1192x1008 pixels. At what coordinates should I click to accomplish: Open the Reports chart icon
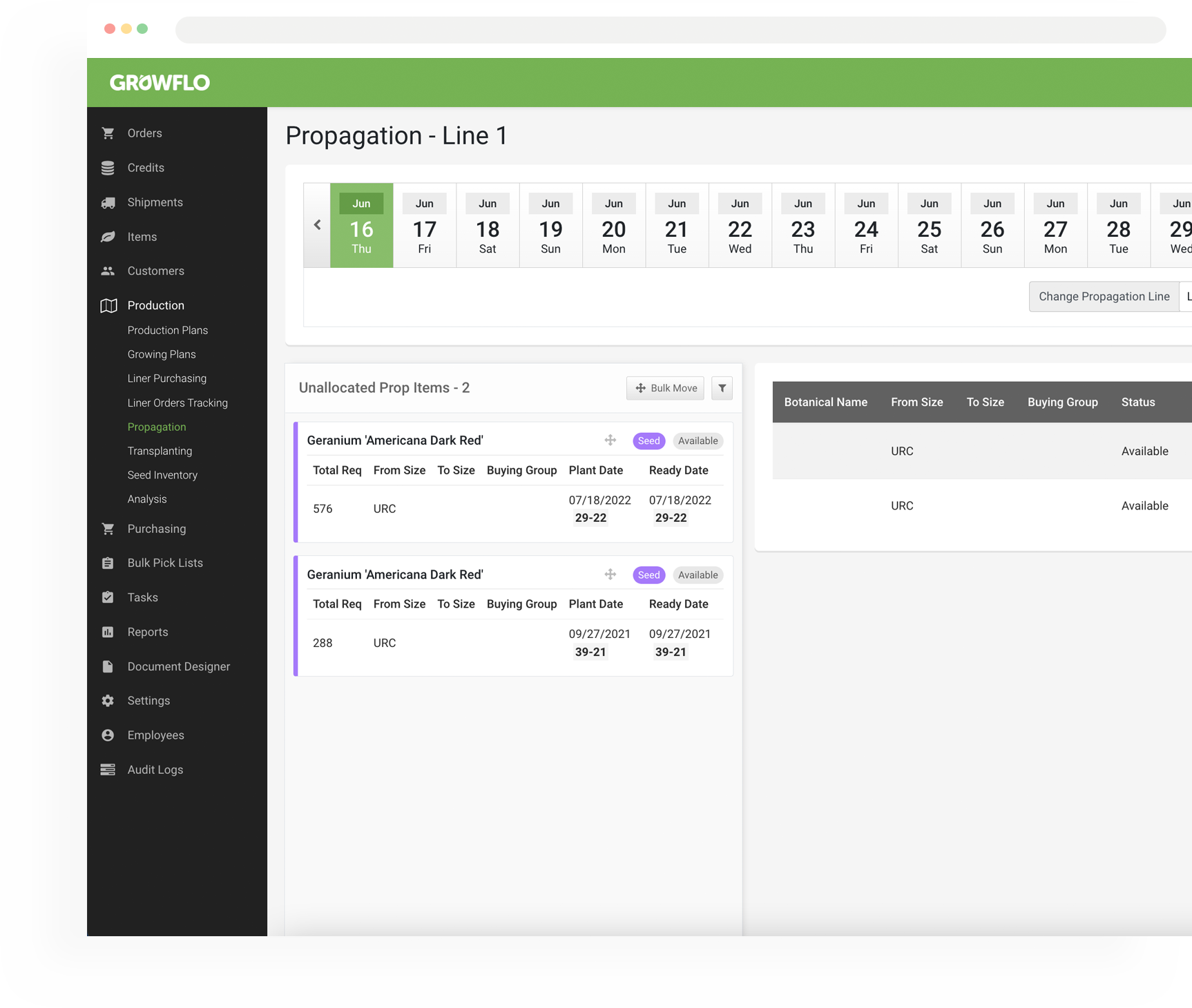click(108, 632)
